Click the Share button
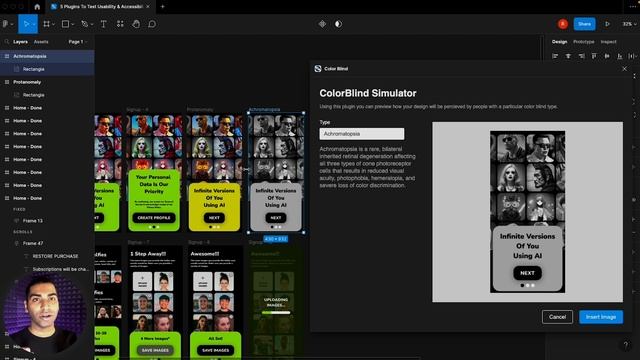The image size is (640, 360). click(x=584, y=24)
